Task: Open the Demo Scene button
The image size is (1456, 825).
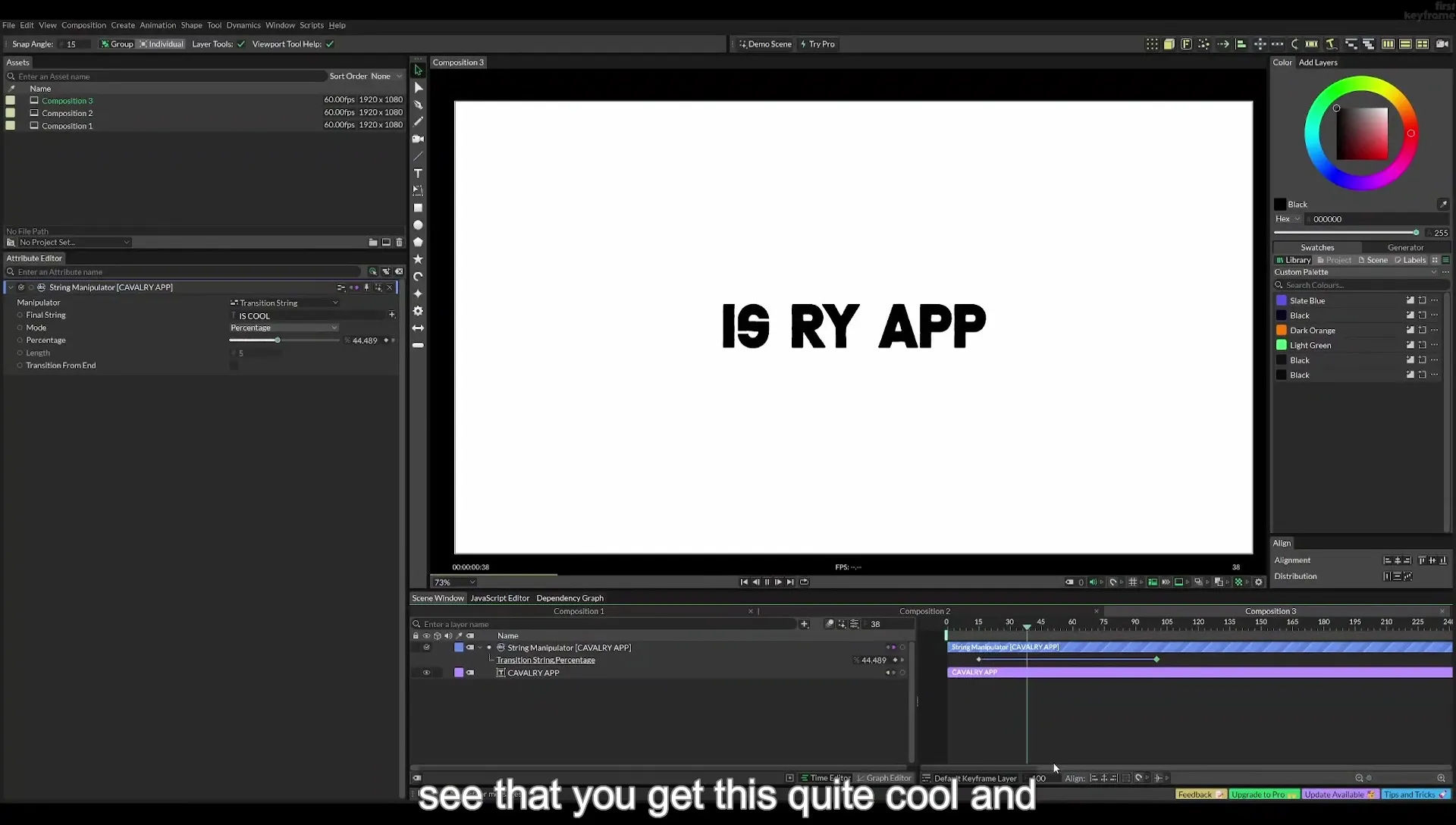Action: click(765, 44)
